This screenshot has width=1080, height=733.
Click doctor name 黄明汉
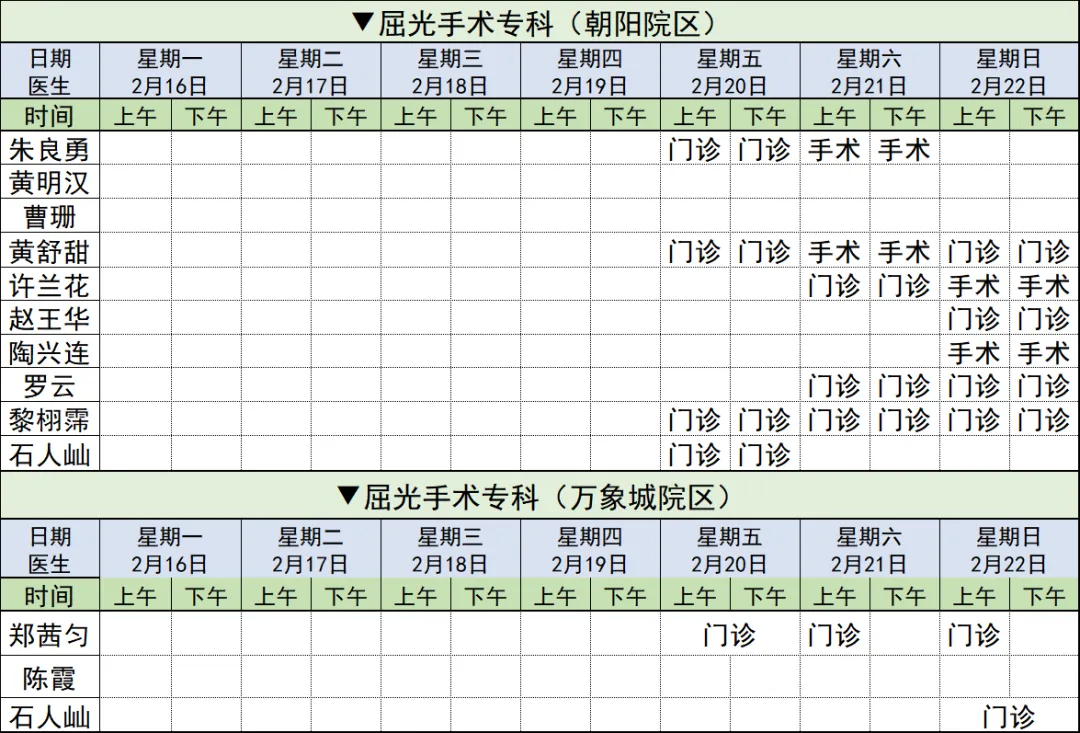tap(50, 183)
